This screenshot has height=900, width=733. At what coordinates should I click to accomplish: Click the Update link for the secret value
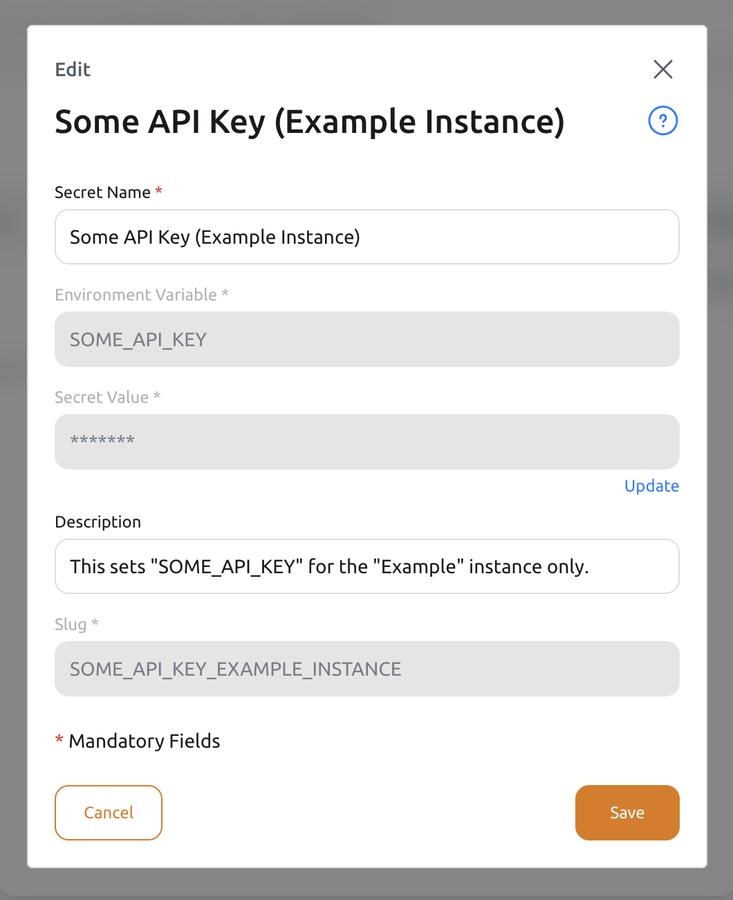point(651,486)
